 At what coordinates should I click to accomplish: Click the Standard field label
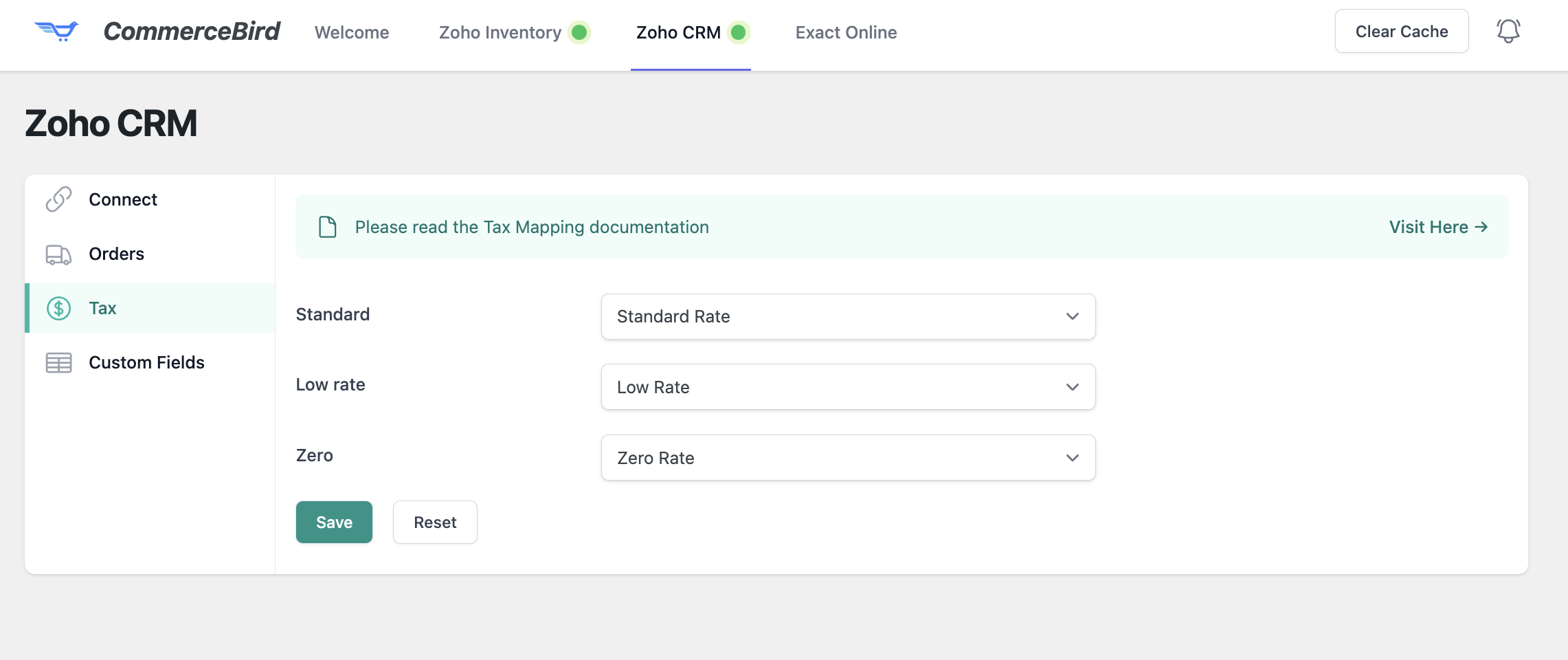click(x=333, y=314)
